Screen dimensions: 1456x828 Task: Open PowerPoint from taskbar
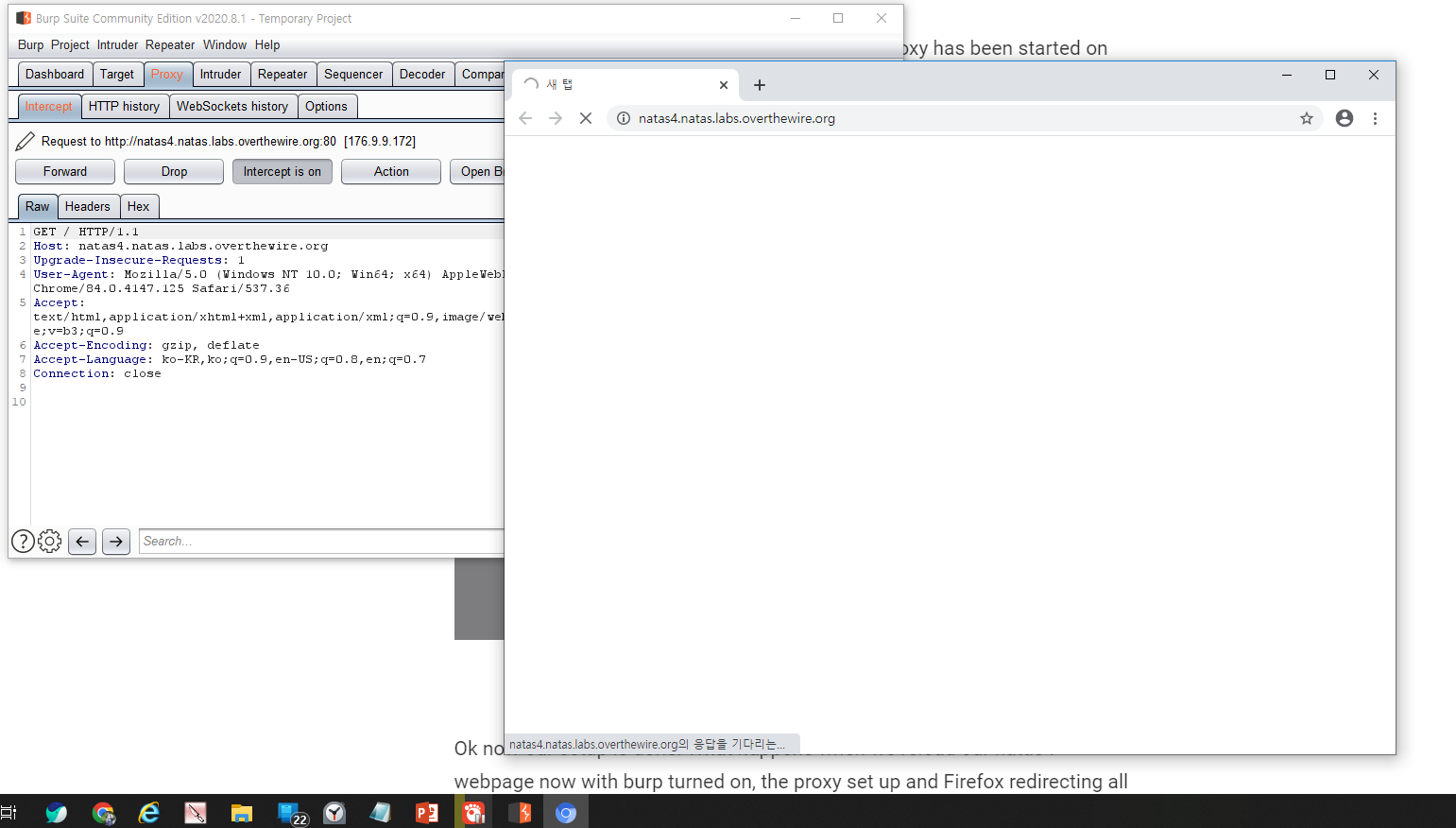(x=427, y=812)
